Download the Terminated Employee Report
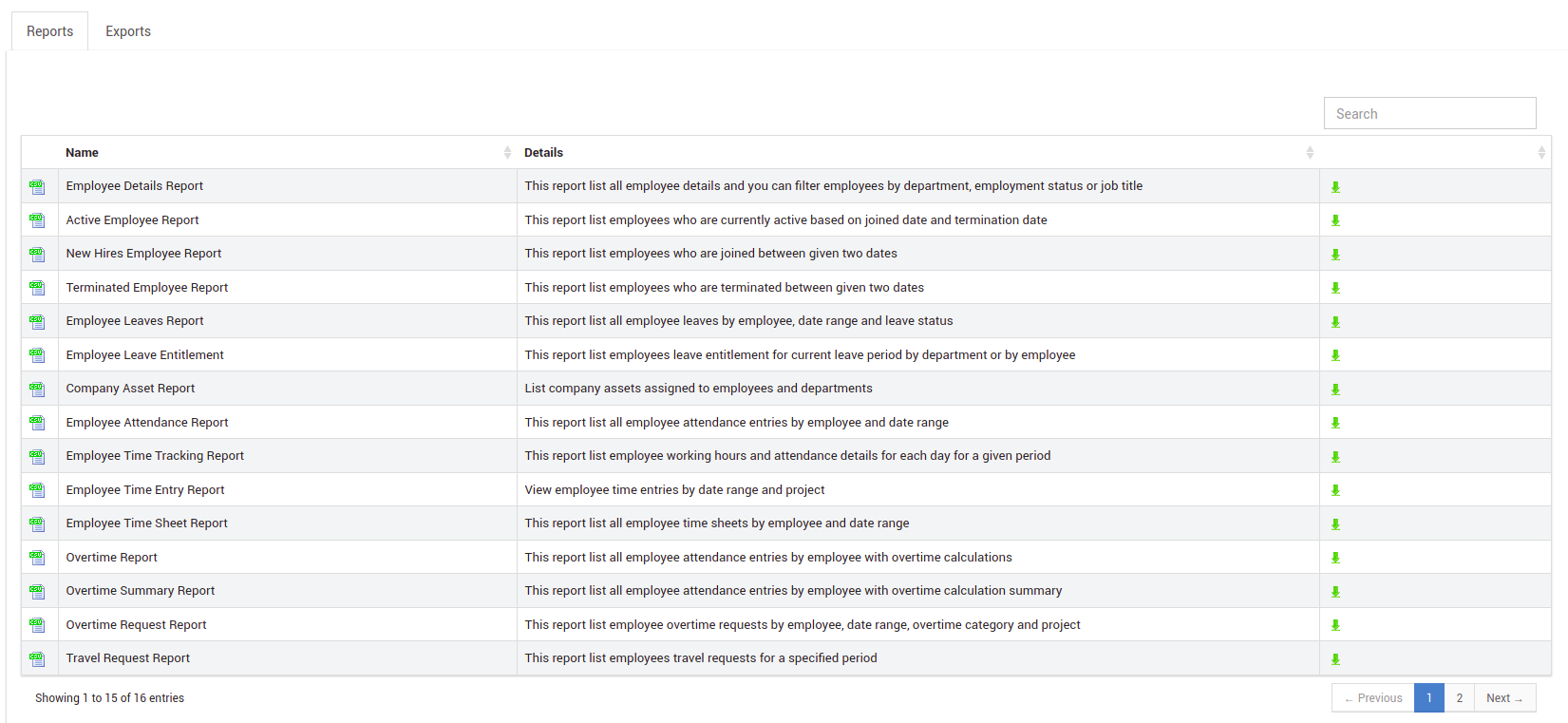Screen dimensions: 1568x723 (x=1335, y=288)
